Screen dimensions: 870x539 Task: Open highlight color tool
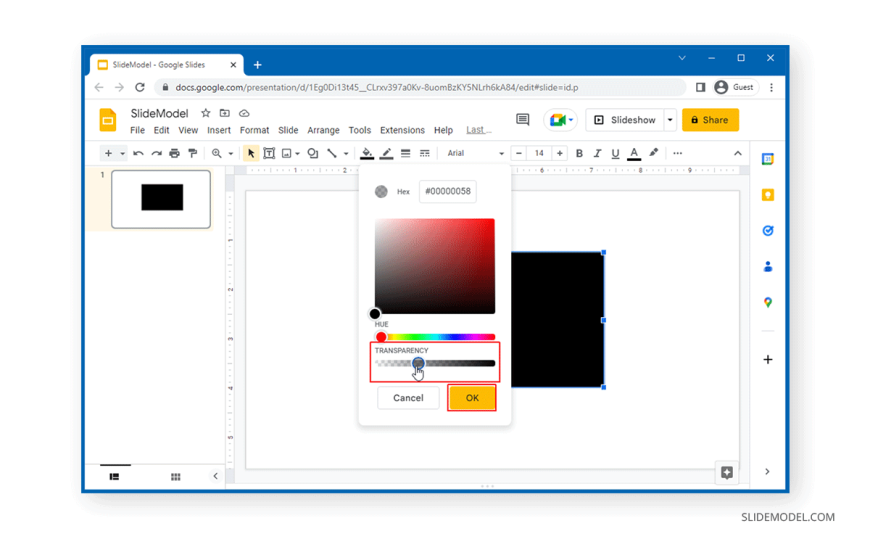point(654,153)
